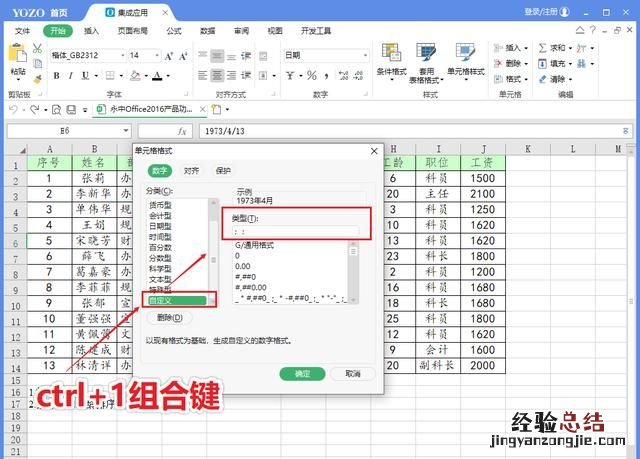The image size is (640, 459).
Task: Click 取消 in cell format dialog
Action: (x=353, y=374)
